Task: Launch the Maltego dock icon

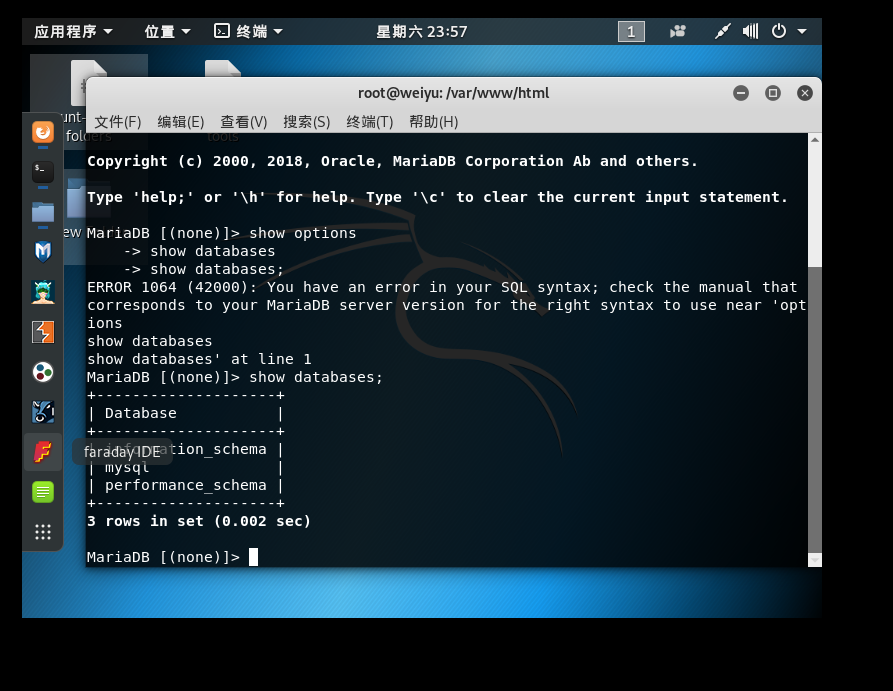Action: click(x=43, y=411)
